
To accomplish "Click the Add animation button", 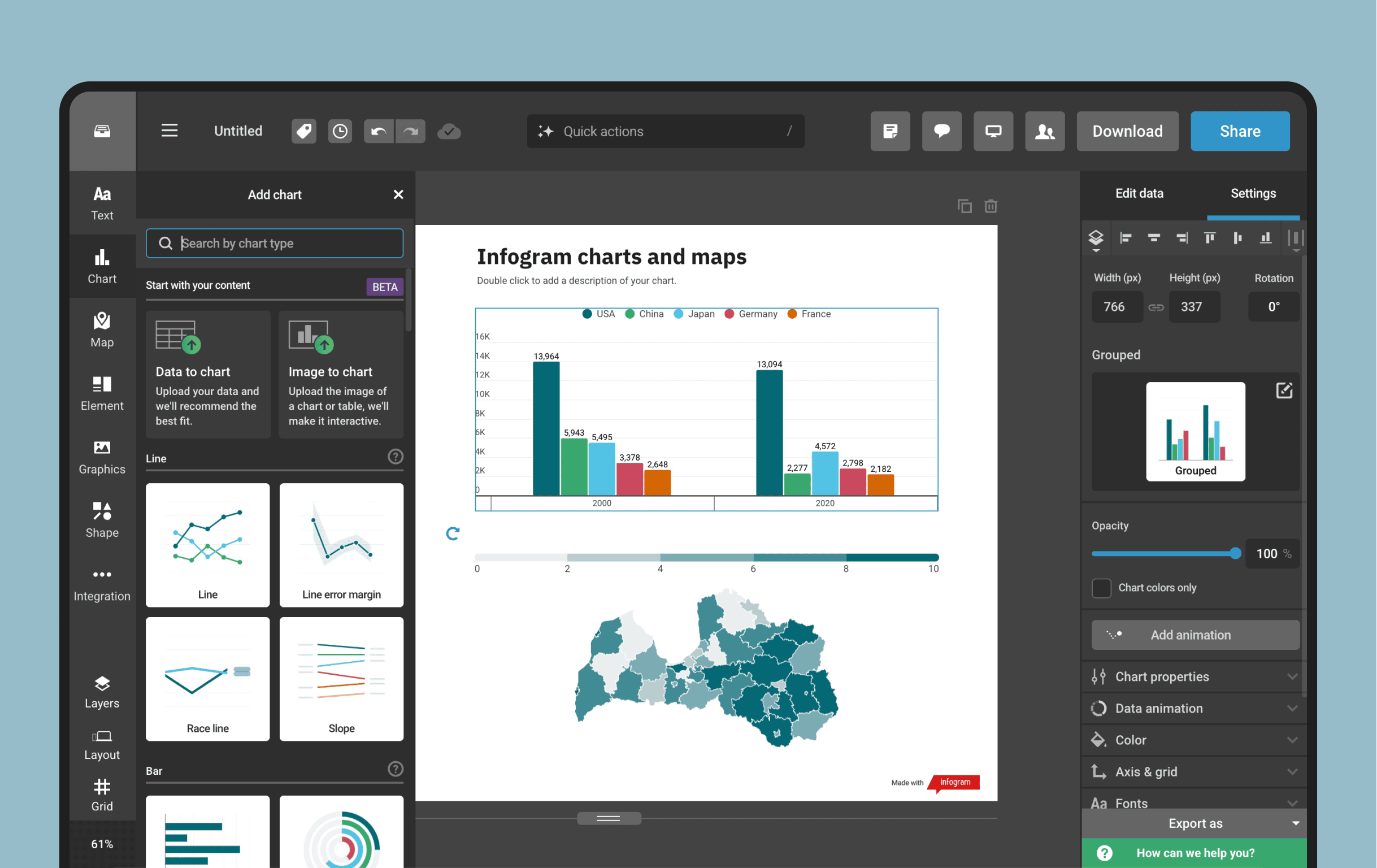I will tap(1194, 635).
